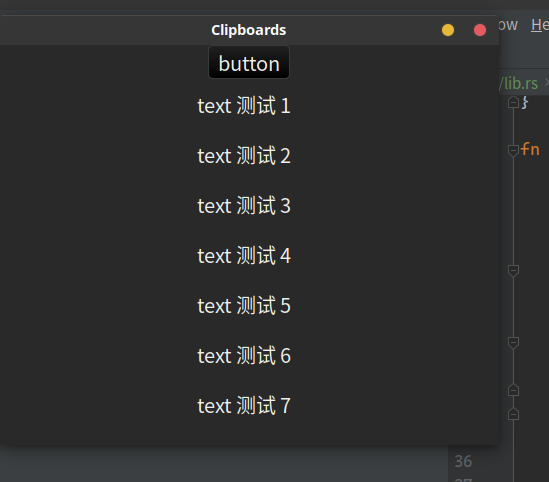The width and height of the screenshot is (549, 482).
Task: Click the "button" button in Clipboards
Action: click(x=249, y=63)
